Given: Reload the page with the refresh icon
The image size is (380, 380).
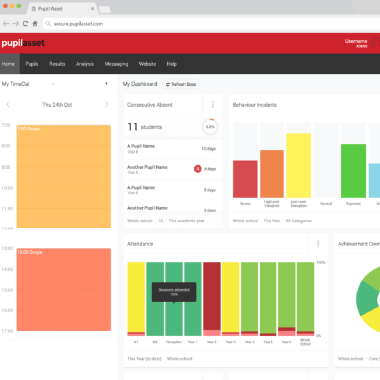Looking at the screenshot, I should pos(25,24).
